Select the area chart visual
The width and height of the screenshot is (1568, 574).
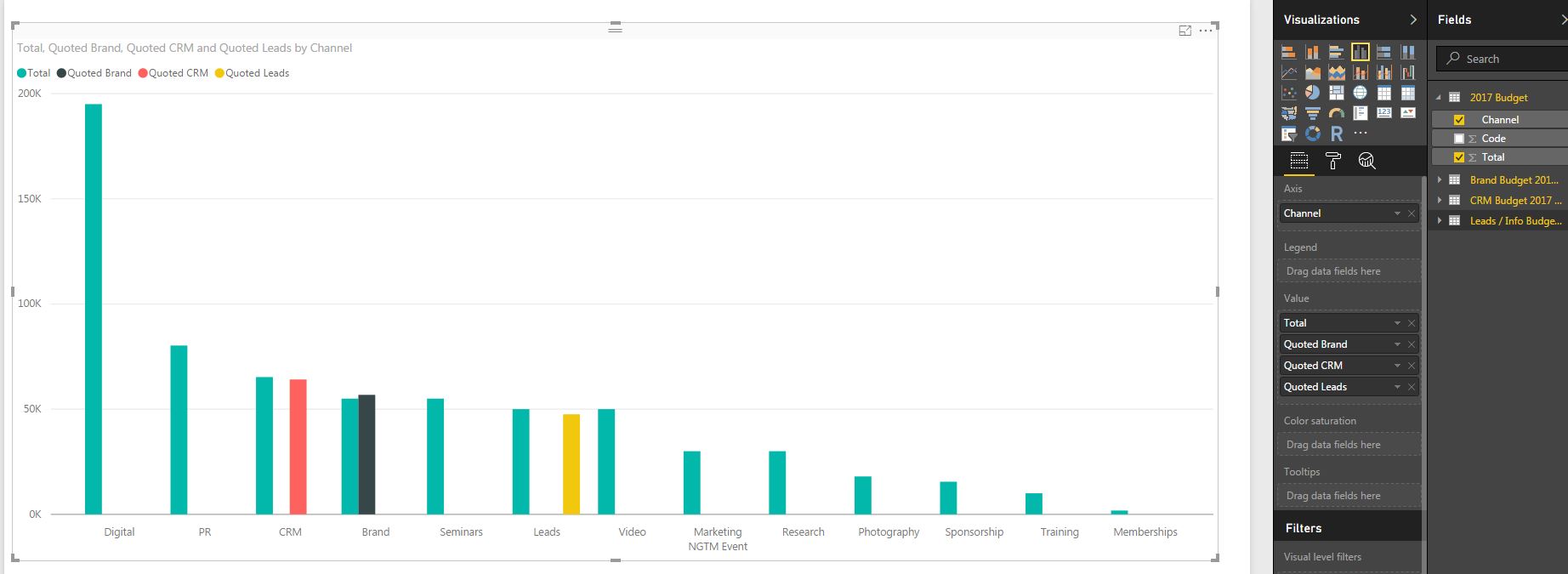click(1313, 73)
